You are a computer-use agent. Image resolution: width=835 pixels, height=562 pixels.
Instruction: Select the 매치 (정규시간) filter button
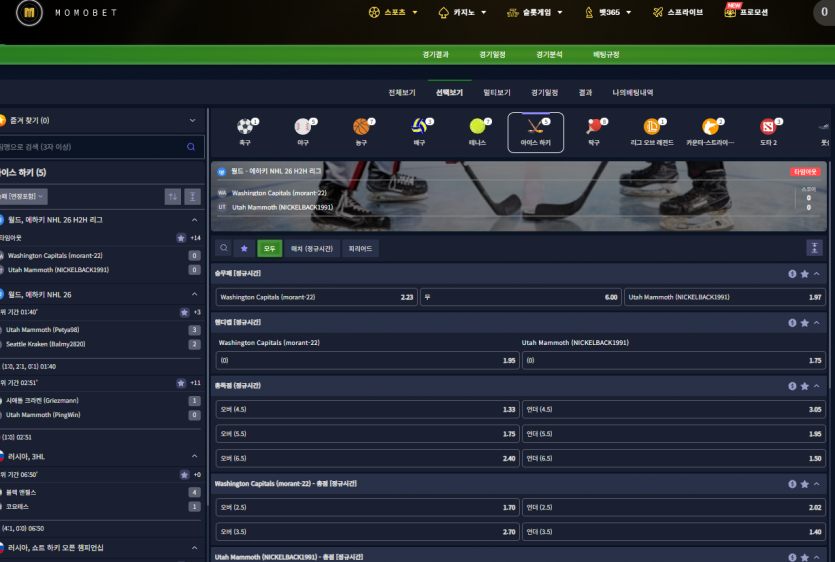click(x=312, y=248)
